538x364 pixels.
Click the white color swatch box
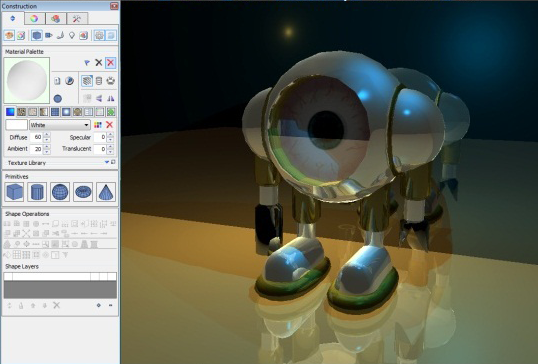16,125
